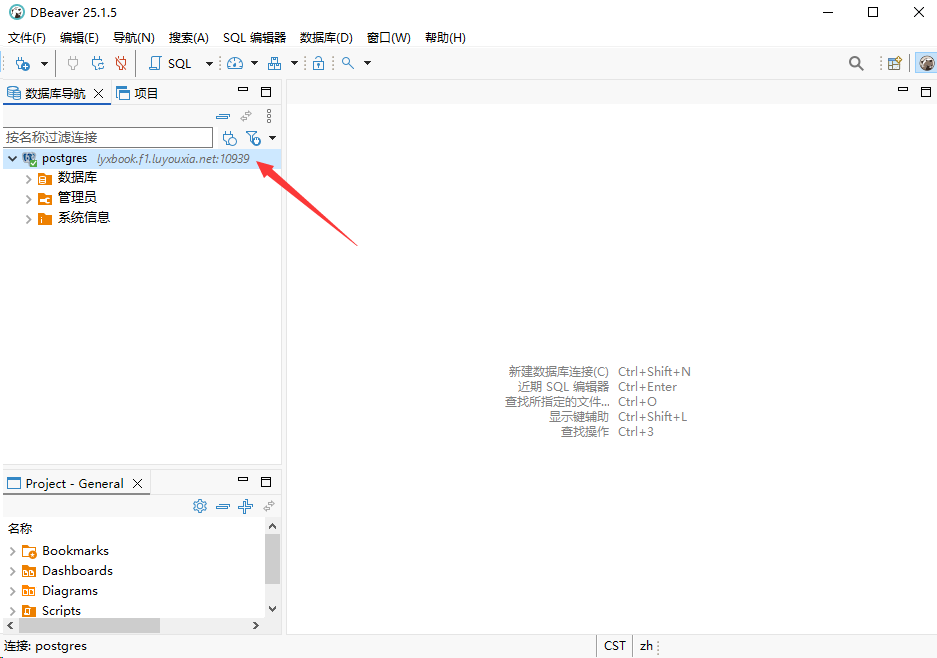
Task: Click the funnel filter settings icon
Action: [253, 138]
